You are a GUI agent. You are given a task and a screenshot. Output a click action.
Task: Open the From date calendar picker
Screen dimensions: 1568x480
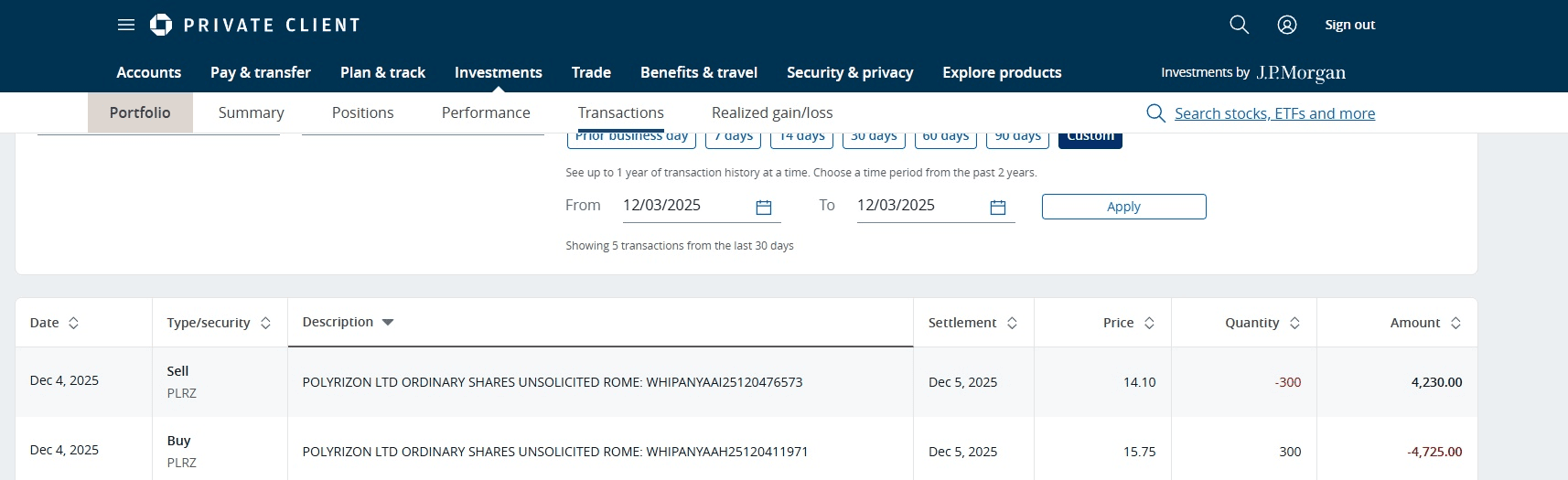pos(764,208)
